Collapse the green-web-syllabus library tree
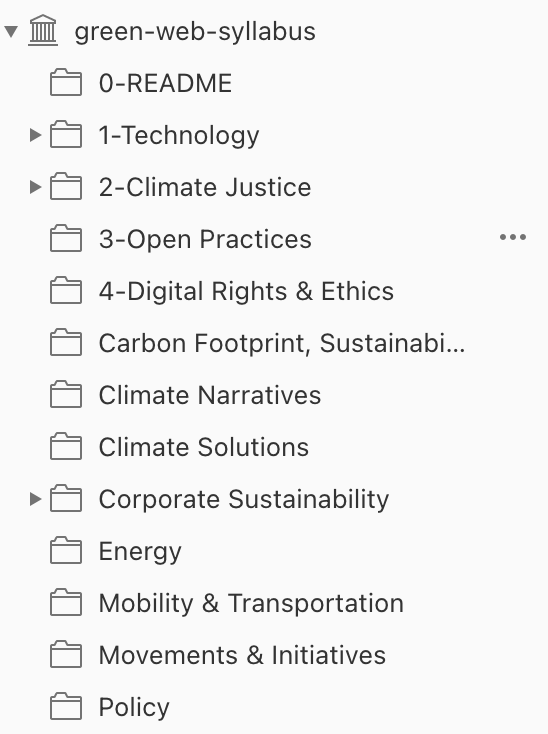Image resolution: width=548 pixels, height=734 pixels. [x=11, y=31]
